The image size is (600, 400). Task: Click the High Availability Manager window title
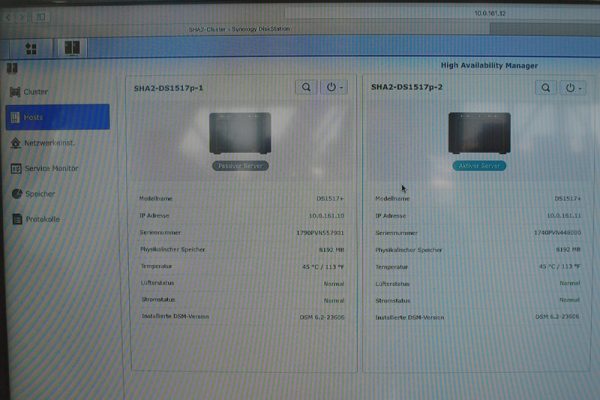pos(489,65)
